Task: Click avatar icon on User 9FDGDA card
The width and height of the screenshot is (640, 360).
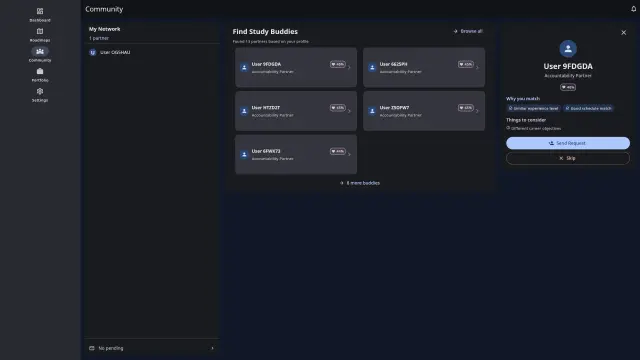Action: click(244, 67)
